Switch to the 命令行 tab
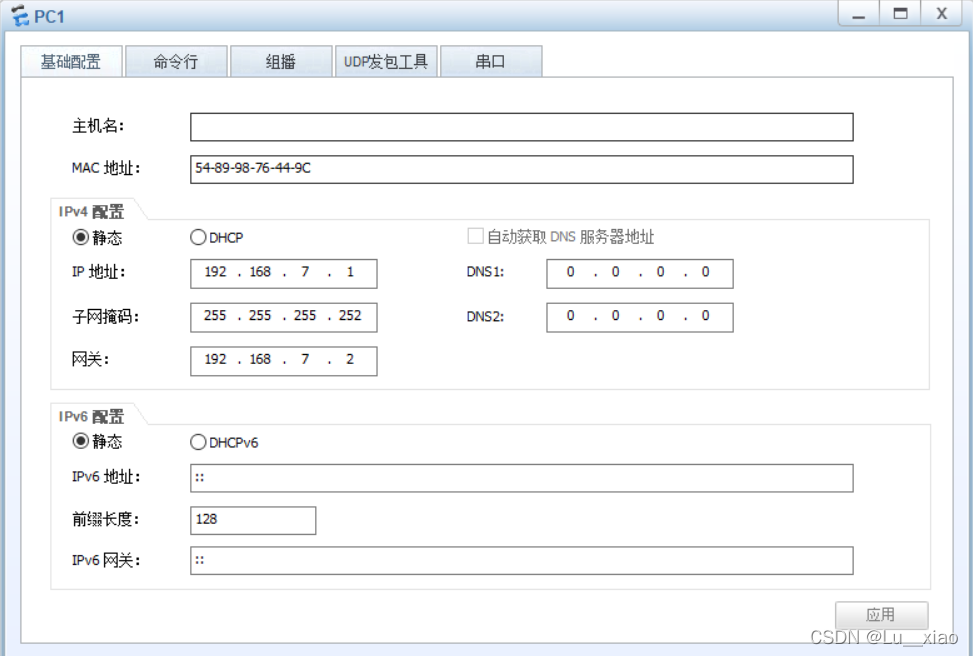Viewport: 973px width, 656px height. click(176, 61)
